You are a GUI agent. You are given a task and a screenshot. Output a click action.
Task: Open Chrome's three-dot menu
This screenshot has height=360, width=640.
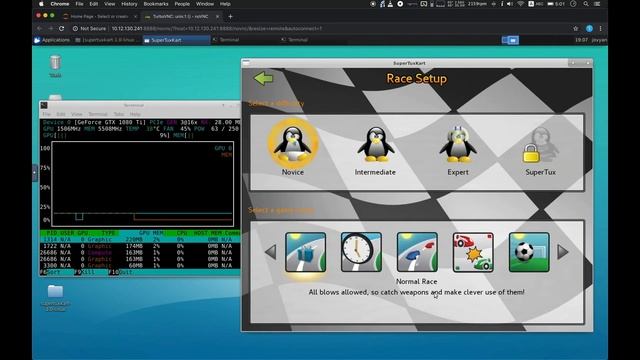coord(600,29)
